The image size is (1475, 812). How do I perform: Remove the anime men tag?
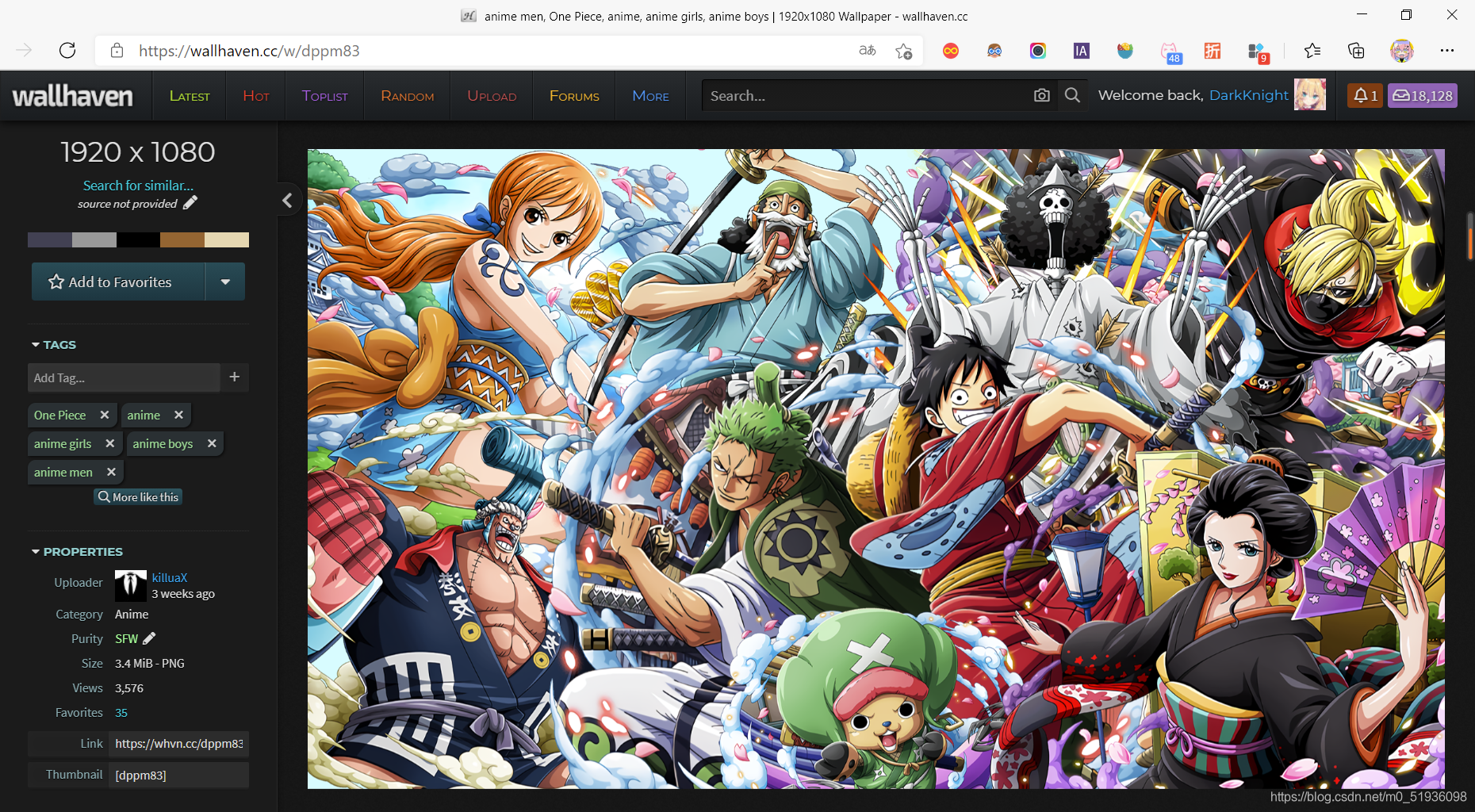(111, 472)
